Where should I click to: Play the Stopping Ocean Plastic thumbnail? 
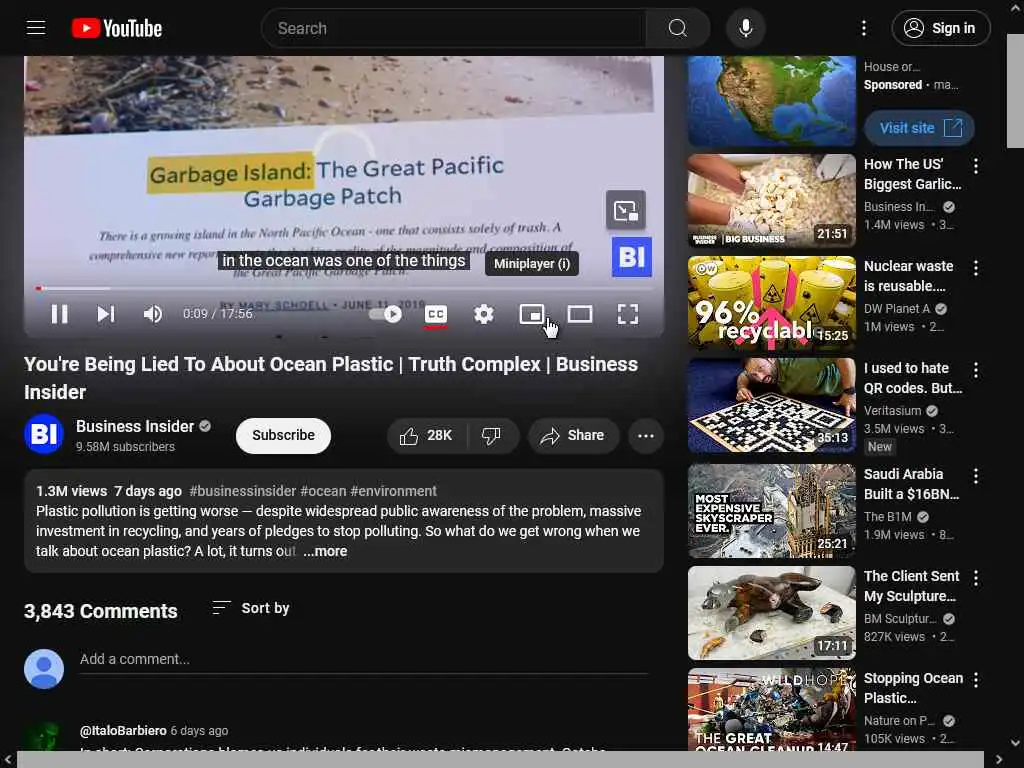click(771, 709)
